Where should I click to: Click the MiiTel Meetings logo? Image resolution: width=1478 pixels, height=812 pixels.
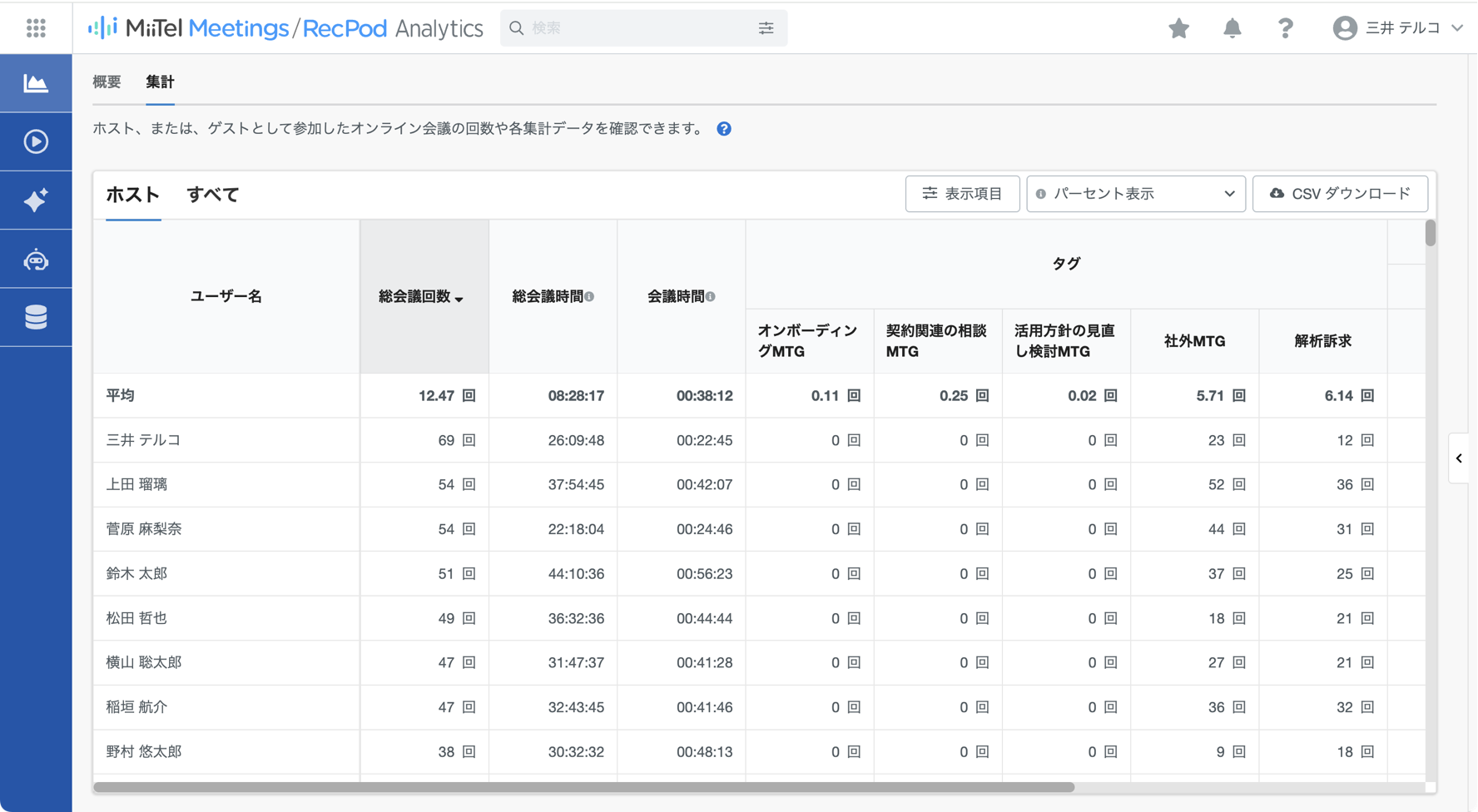285,28
